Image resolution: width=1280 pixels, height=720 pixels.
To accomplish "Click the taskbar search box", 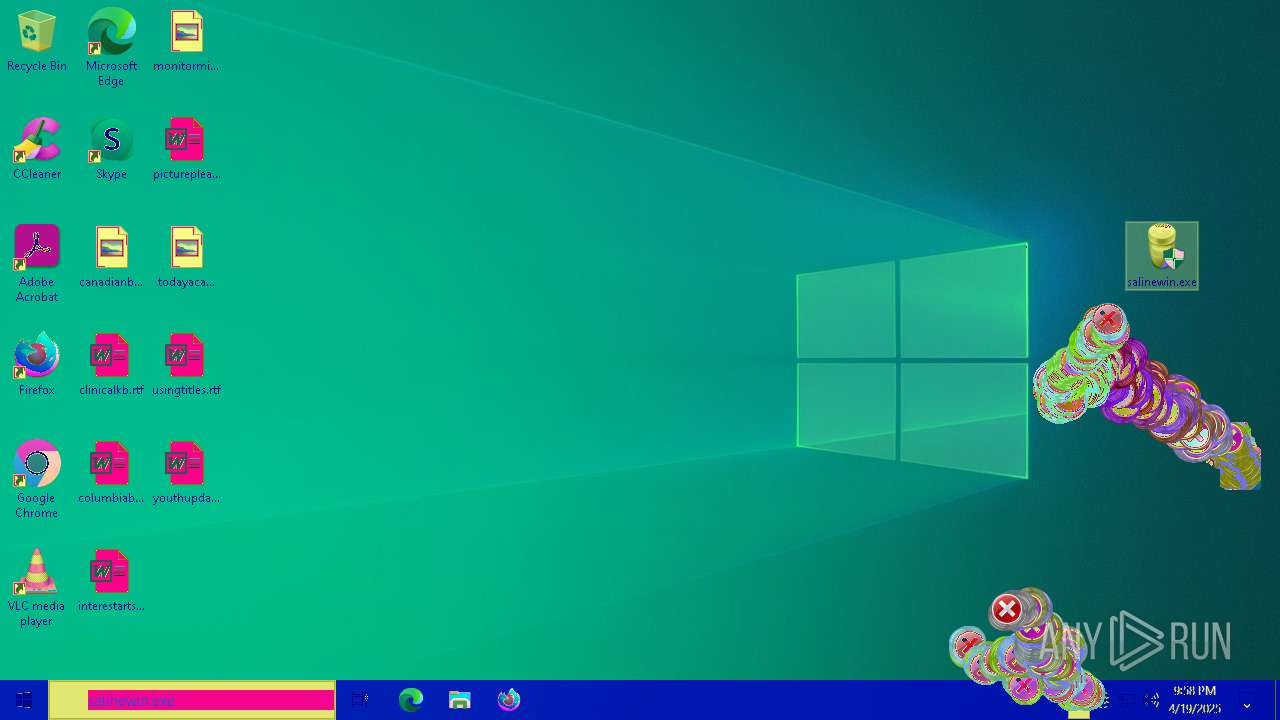I will click(x=192, y=700).
